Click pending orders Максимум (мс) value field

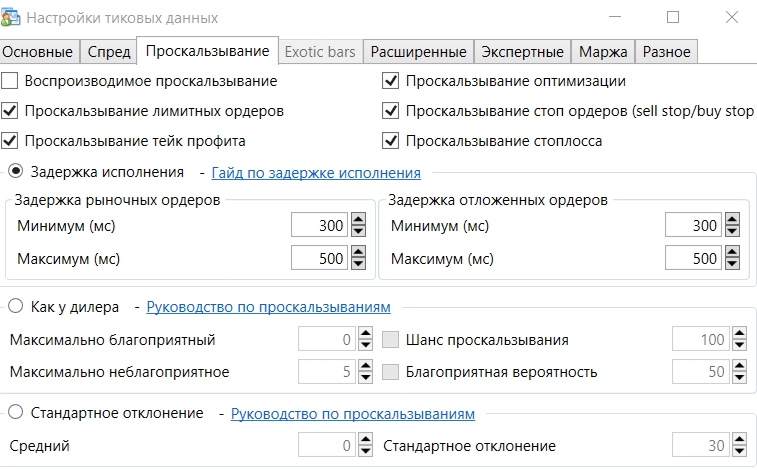tap(693, 258)
